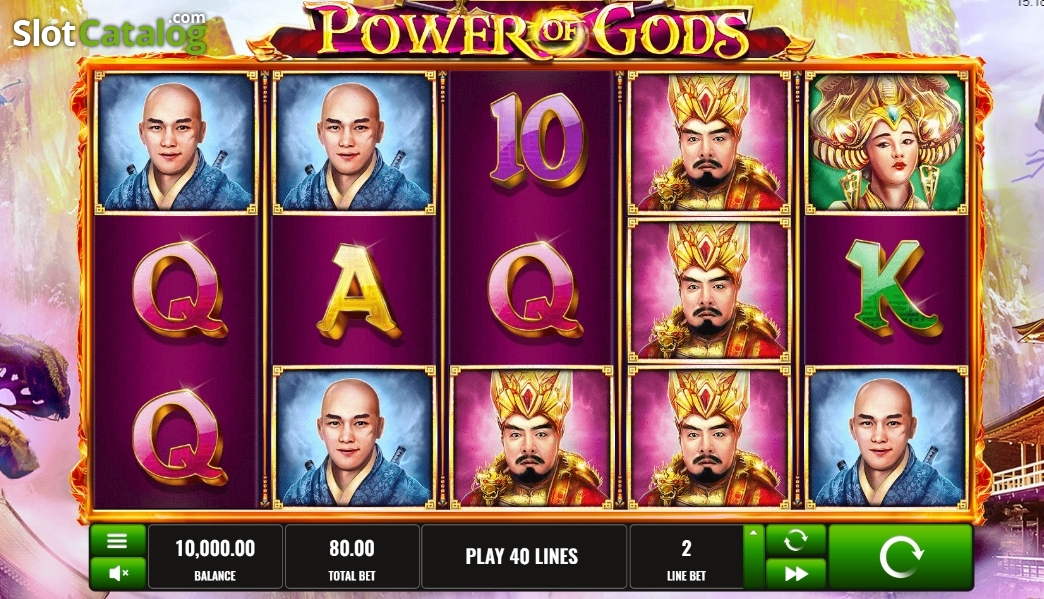The image size is (1044, 599).
Task: Click the top-left bald monk symbol
Action: point(176,142)
